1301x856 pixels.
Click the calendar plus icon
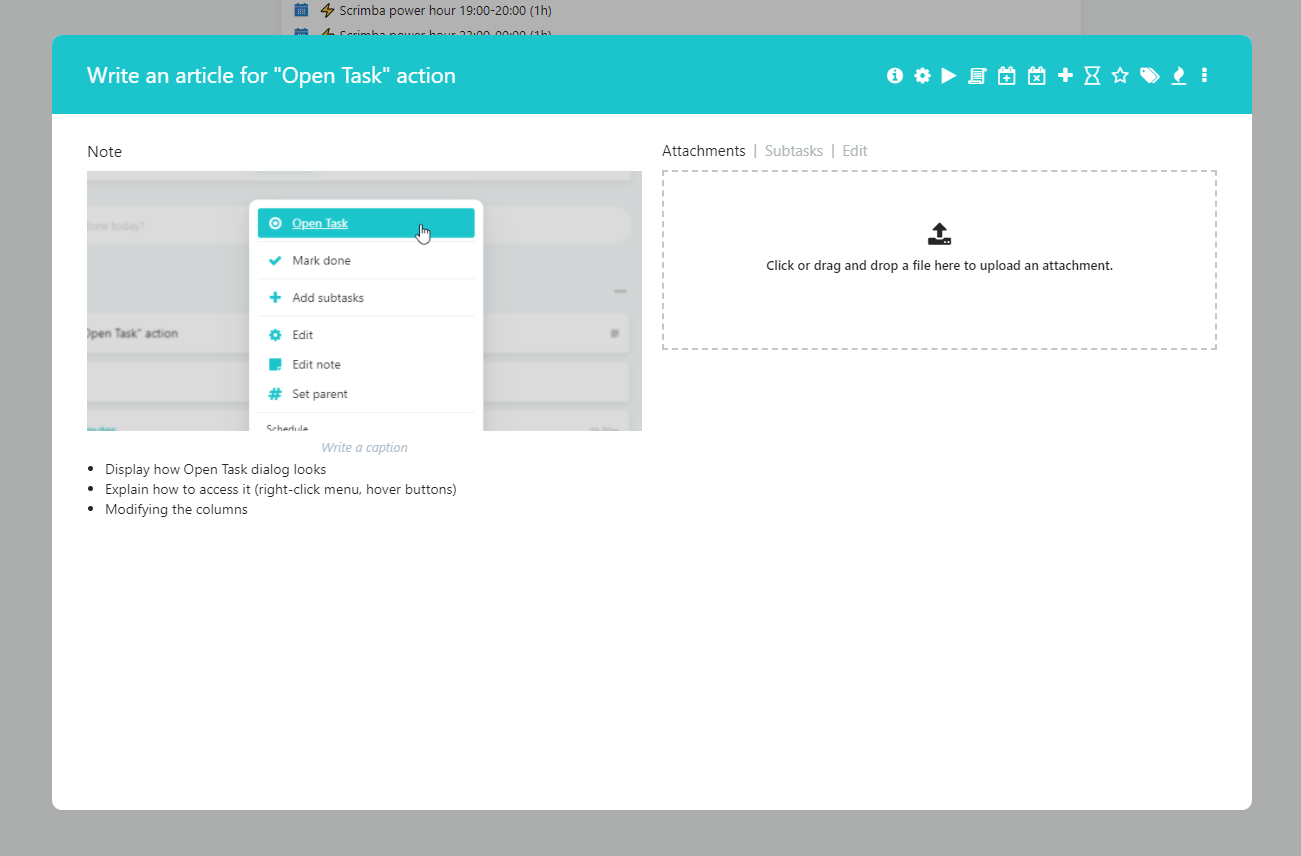1007,75
